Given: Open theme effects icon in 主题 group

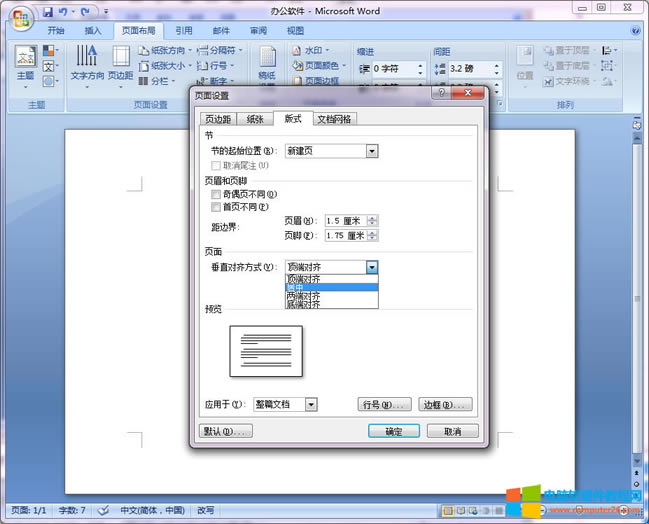Looking at the screenshot, I should pyautogui.click(x=50, y=81).
